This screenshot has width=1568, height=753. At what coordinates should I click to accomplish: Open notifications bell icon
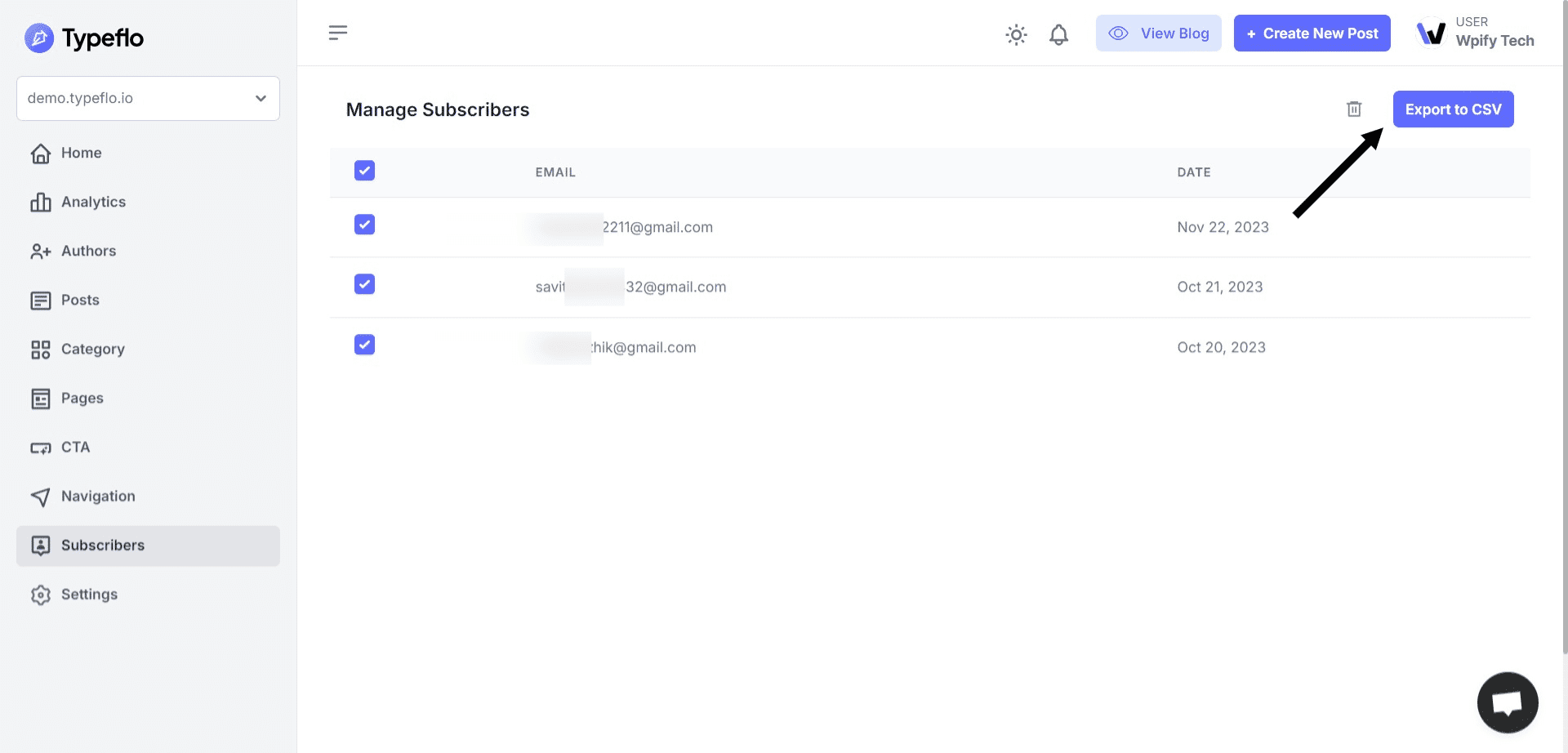1058,34
